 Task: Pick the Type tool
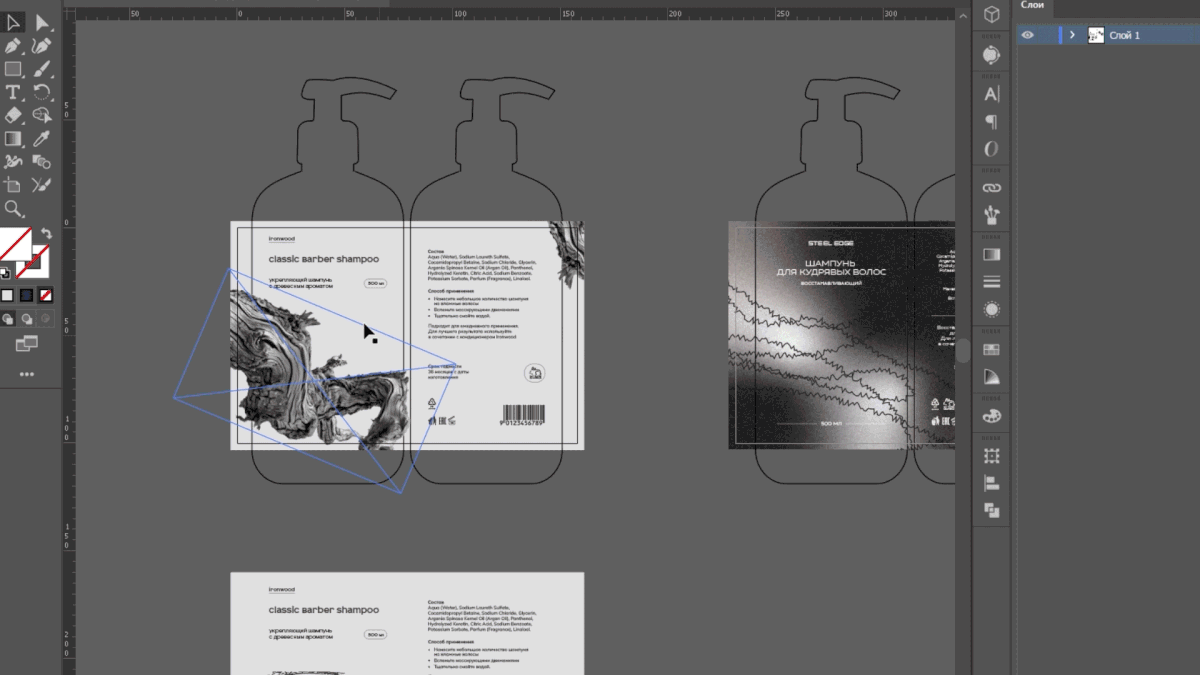[13, 92]
